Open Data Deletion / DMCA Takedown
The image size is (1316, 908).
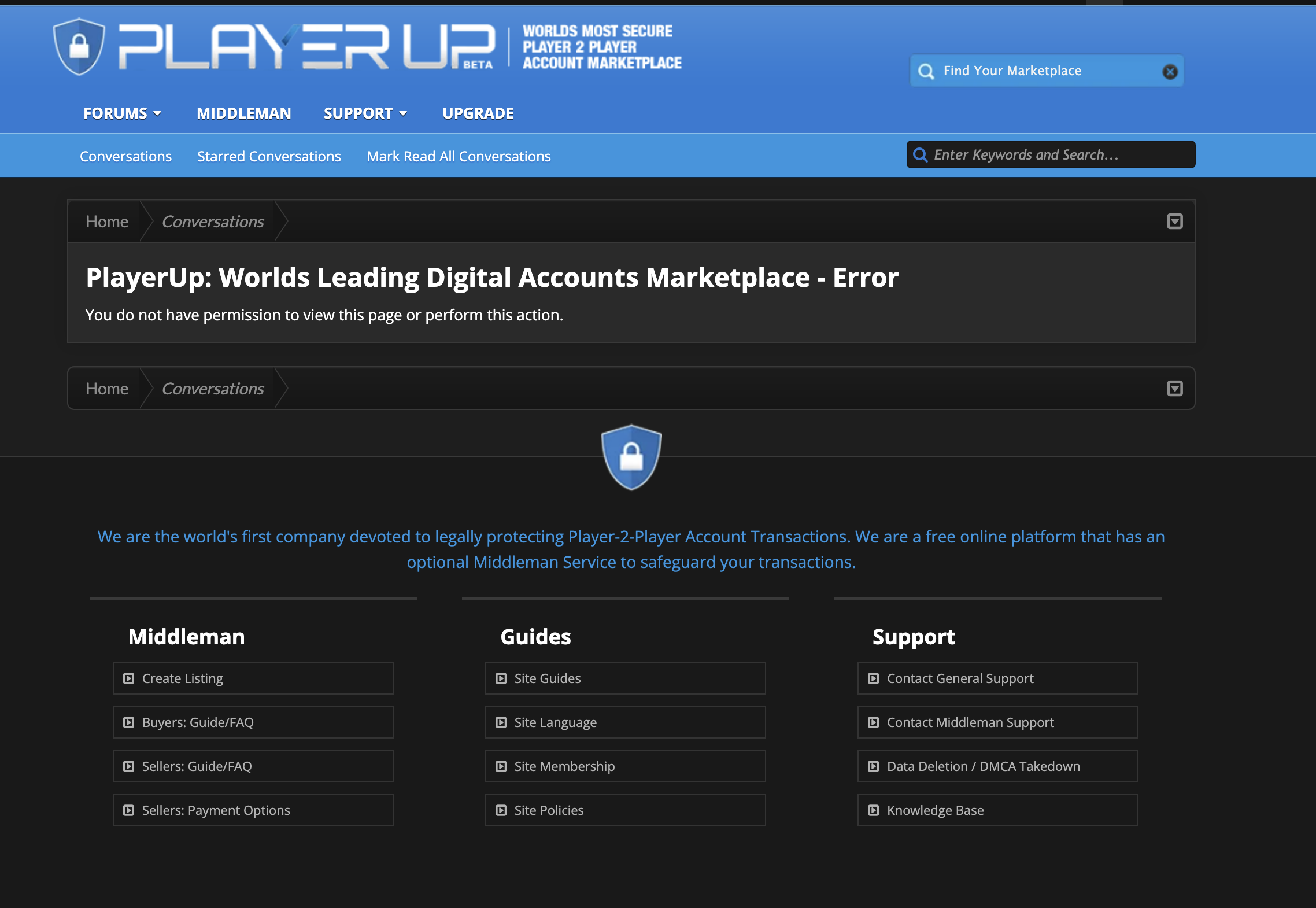tap(998, 766)
